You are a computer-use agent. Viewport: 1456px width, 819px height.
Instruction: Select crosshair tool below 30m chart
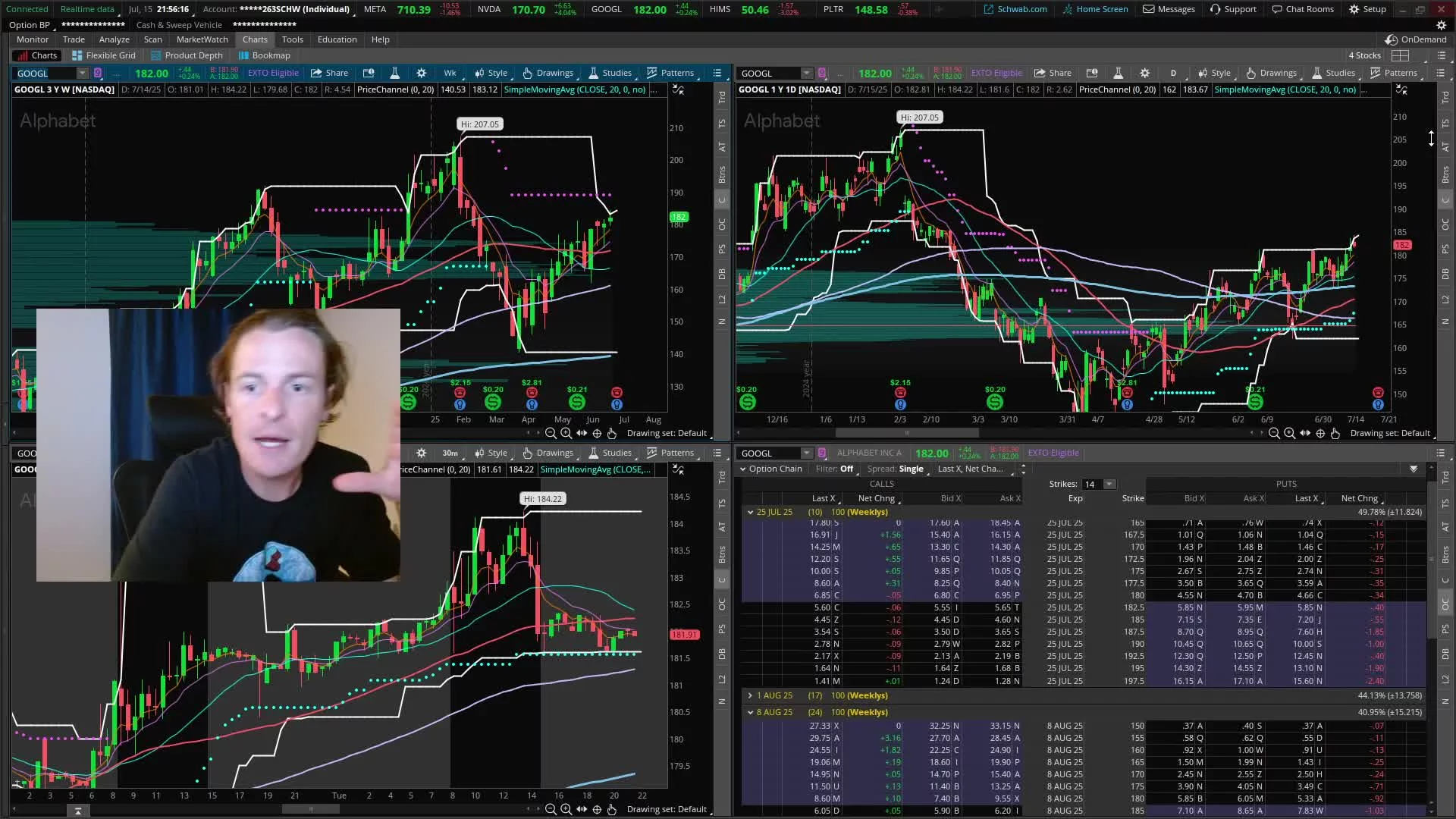(x=597, y=809)
